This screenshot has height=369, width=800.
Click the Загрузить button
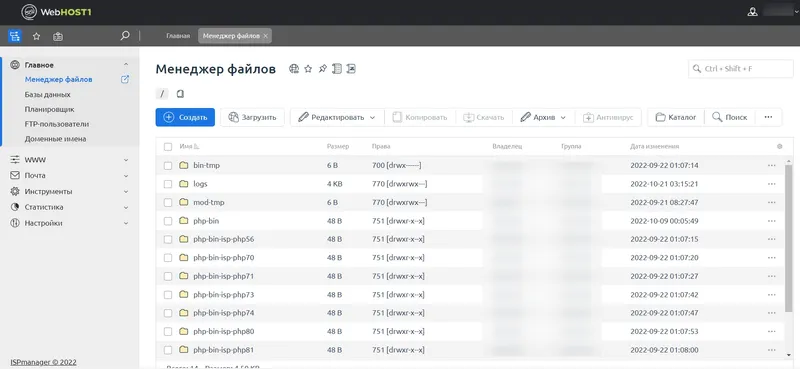point(252,117)
